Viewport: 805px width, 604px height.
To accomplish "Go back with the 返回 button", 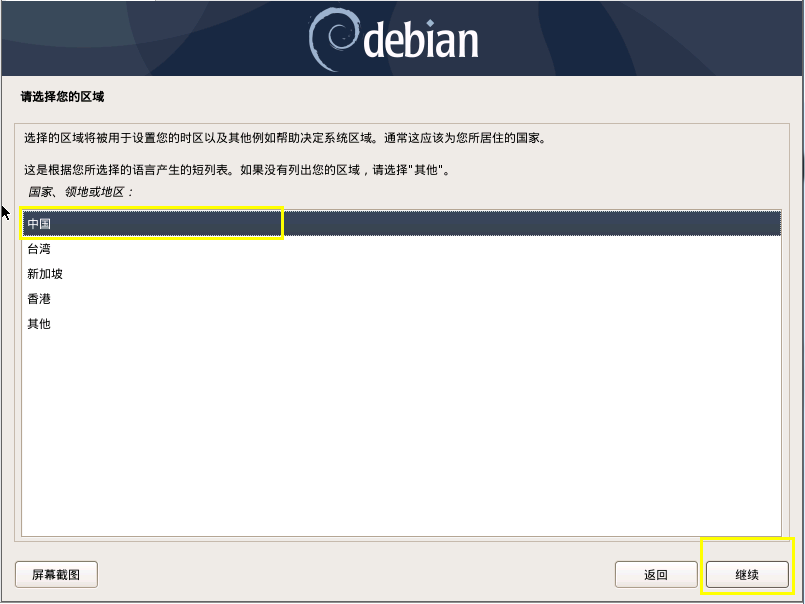I will (656, 574).
